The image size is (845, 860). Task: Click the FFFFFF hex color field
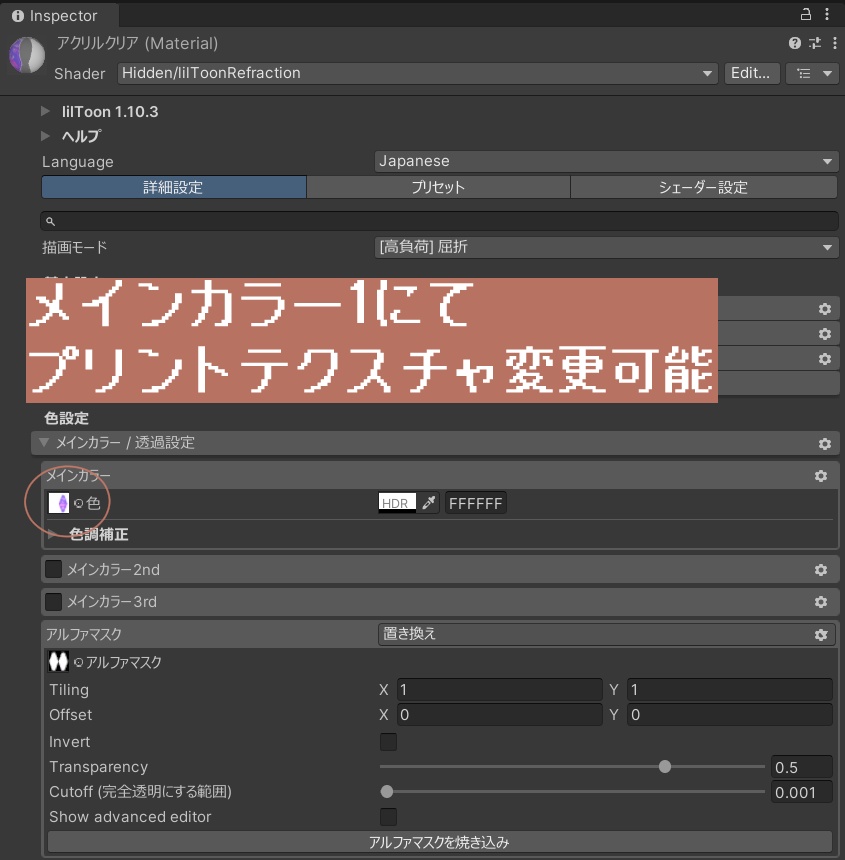pyautogui.click(x=475, y=503)
